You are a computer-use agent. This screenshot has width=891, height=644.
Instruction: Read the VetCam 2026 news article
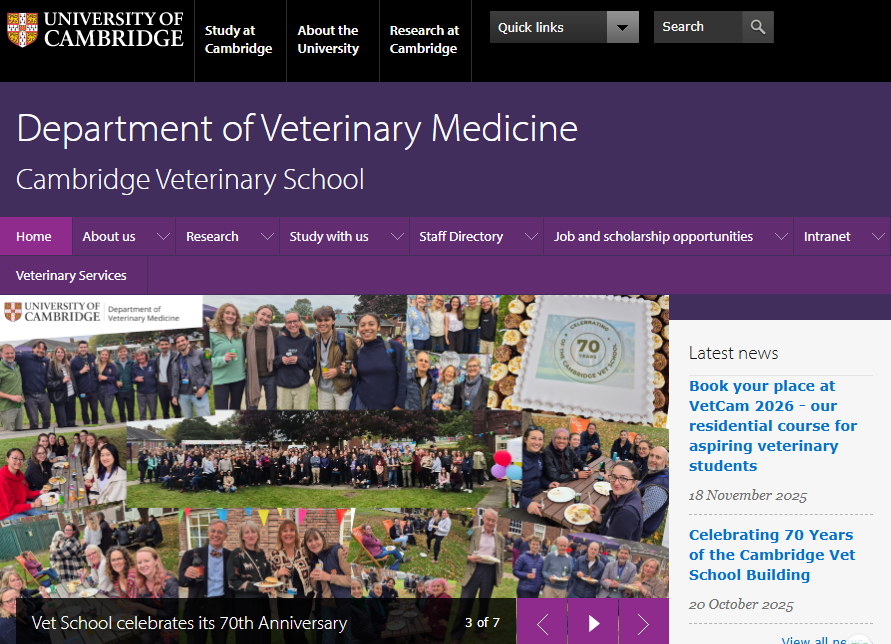(x=772, y=426)
